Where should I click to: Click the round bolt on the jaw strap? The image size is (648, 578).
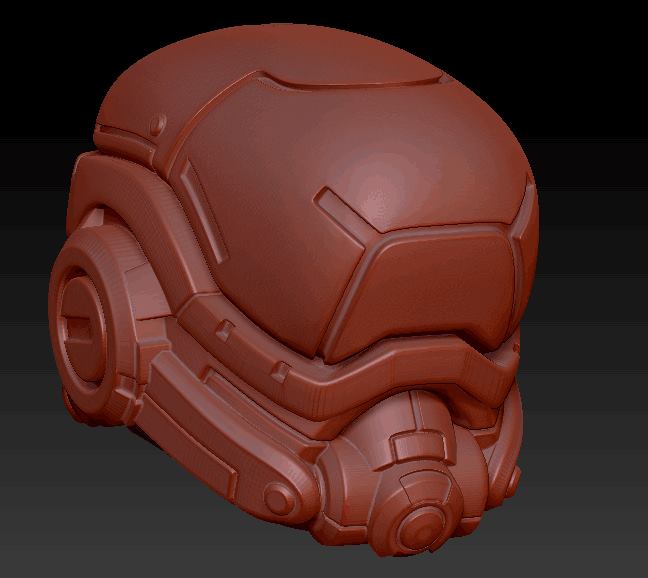coord(274,495)
